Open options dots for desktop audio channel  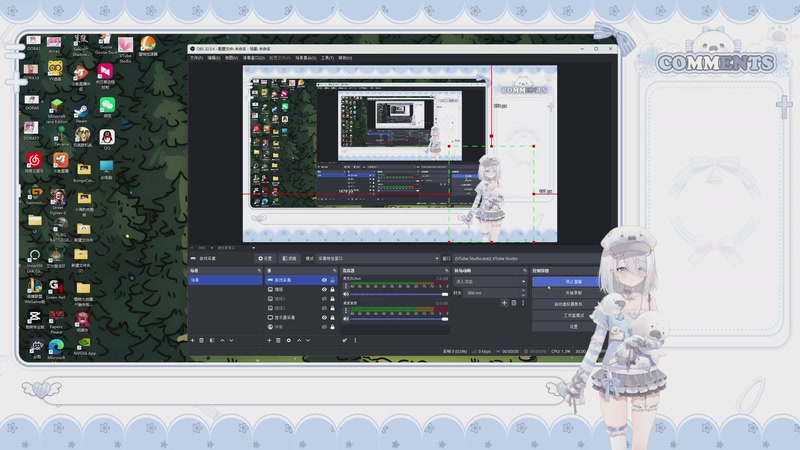(345, 310)
